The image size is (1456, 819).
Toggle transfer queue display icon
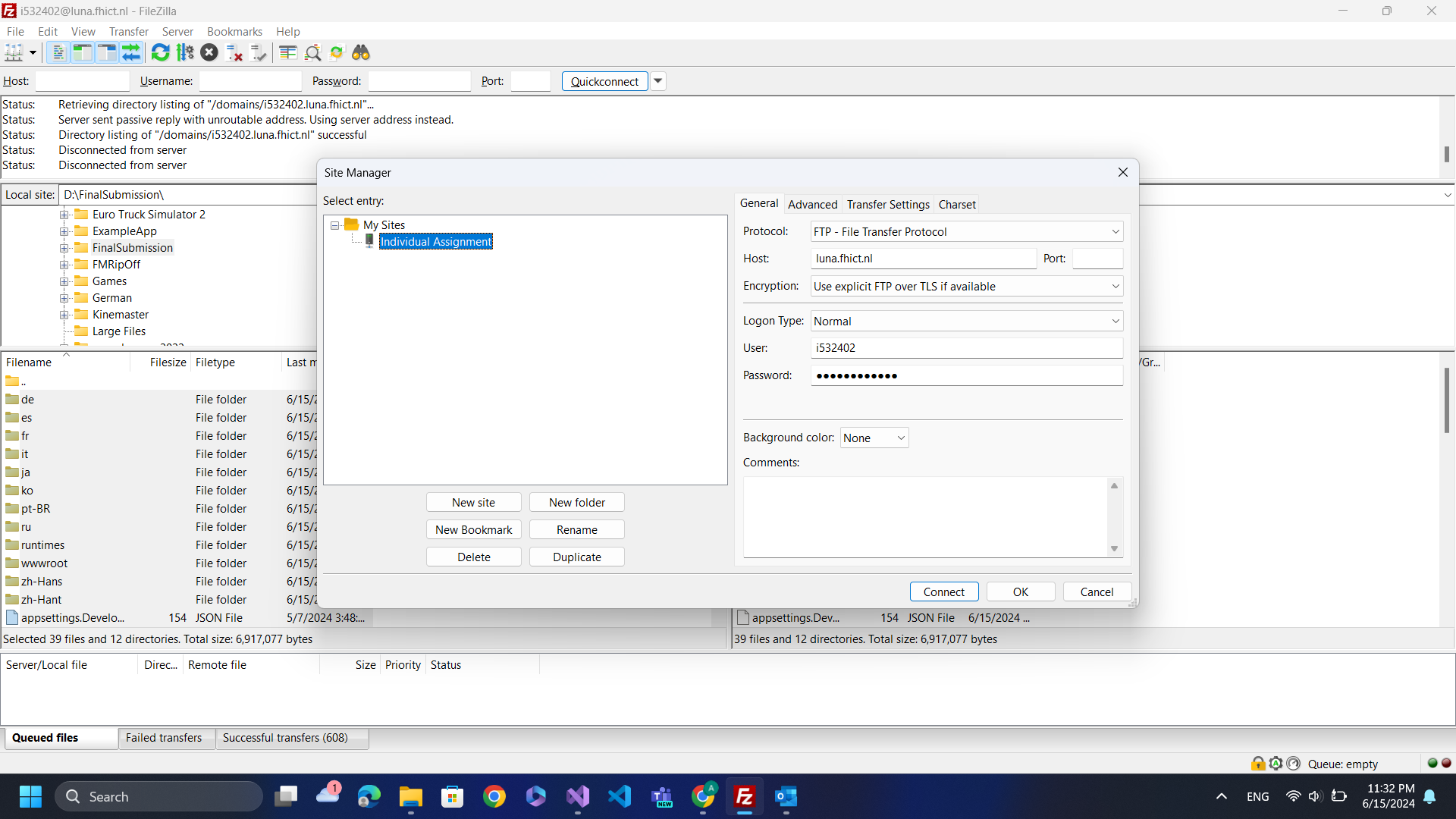(131, 52)
